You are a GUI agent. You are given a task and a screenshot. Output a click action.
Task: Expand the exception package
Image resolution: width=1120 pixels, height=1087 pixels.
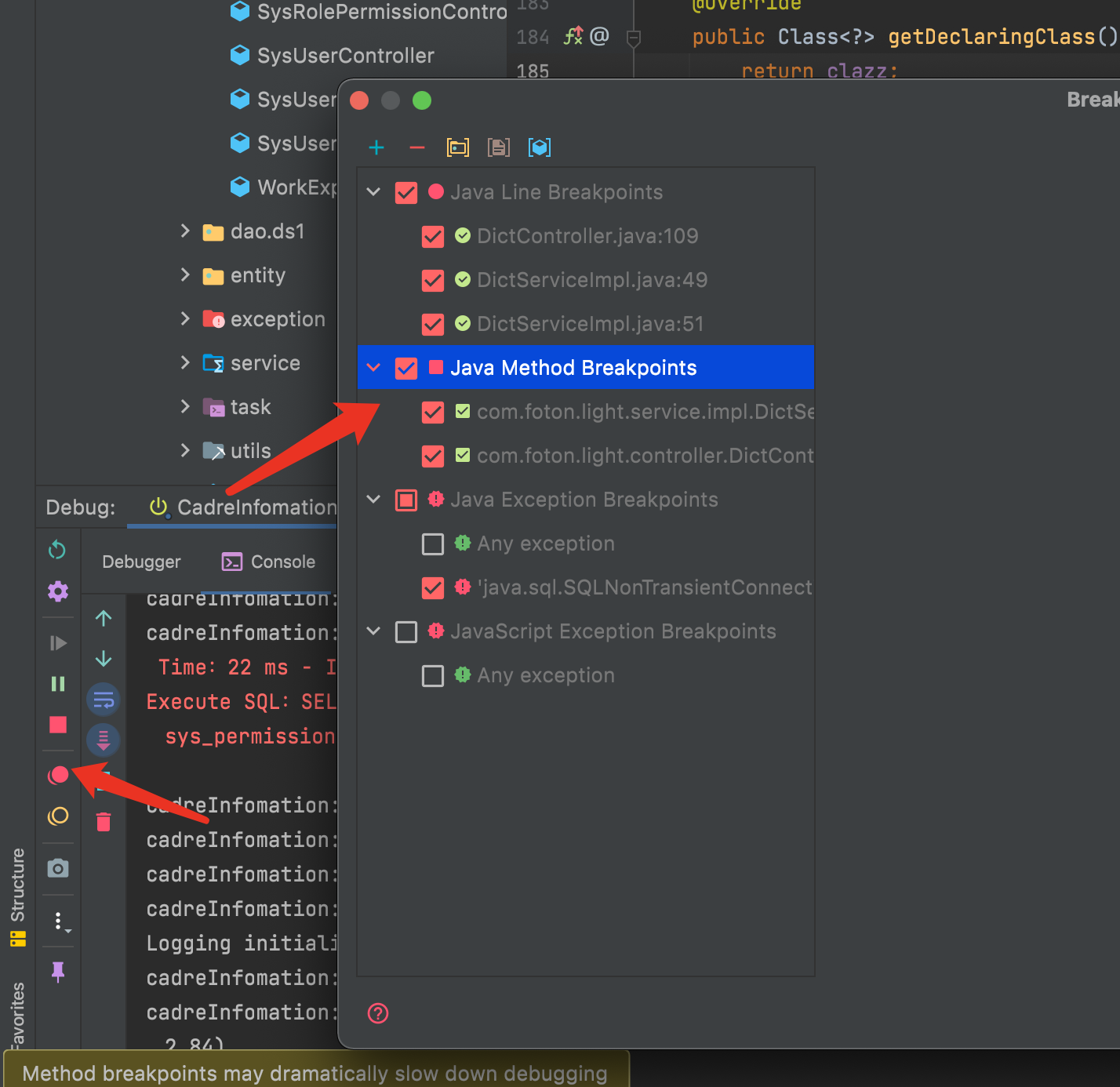(185, 318)
